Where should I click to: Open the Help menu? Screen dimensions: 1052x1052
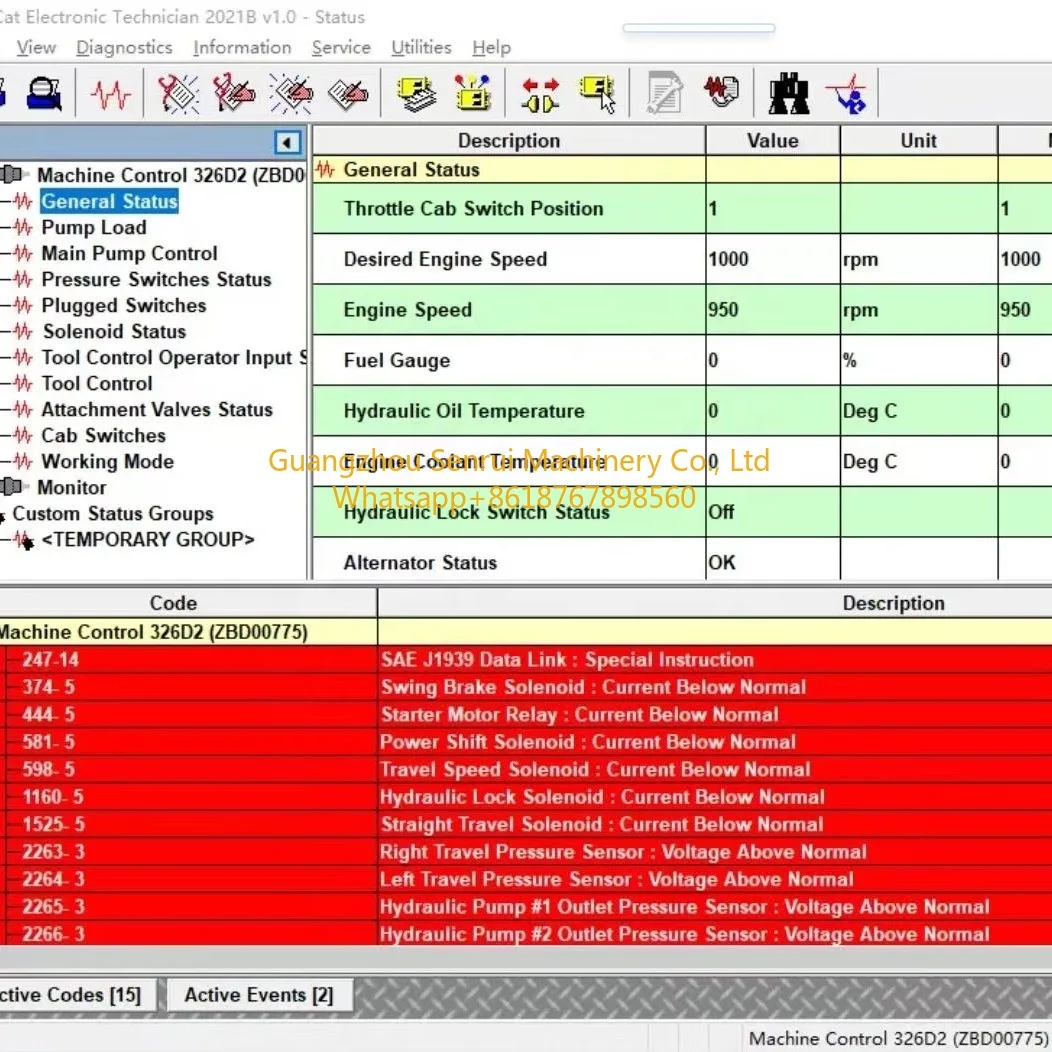click(492, 48)
